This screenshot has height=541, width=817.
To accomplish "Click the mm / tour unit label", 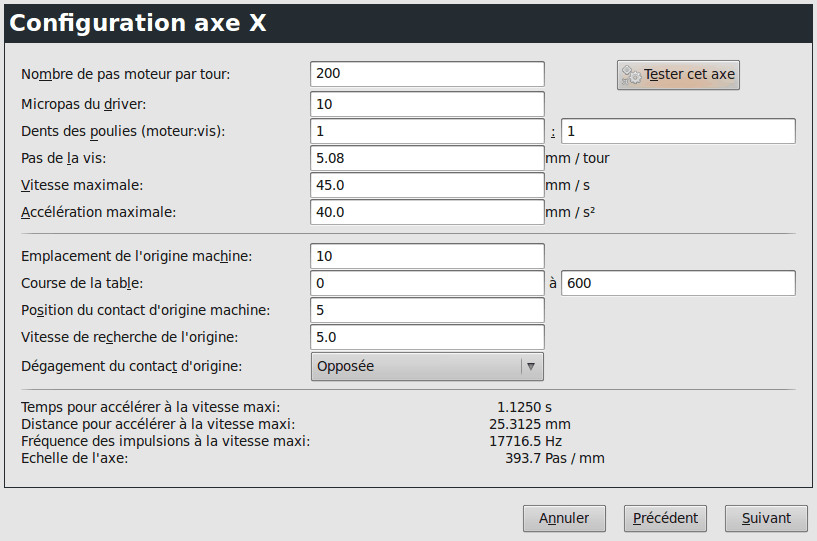I will click(577, 158).
